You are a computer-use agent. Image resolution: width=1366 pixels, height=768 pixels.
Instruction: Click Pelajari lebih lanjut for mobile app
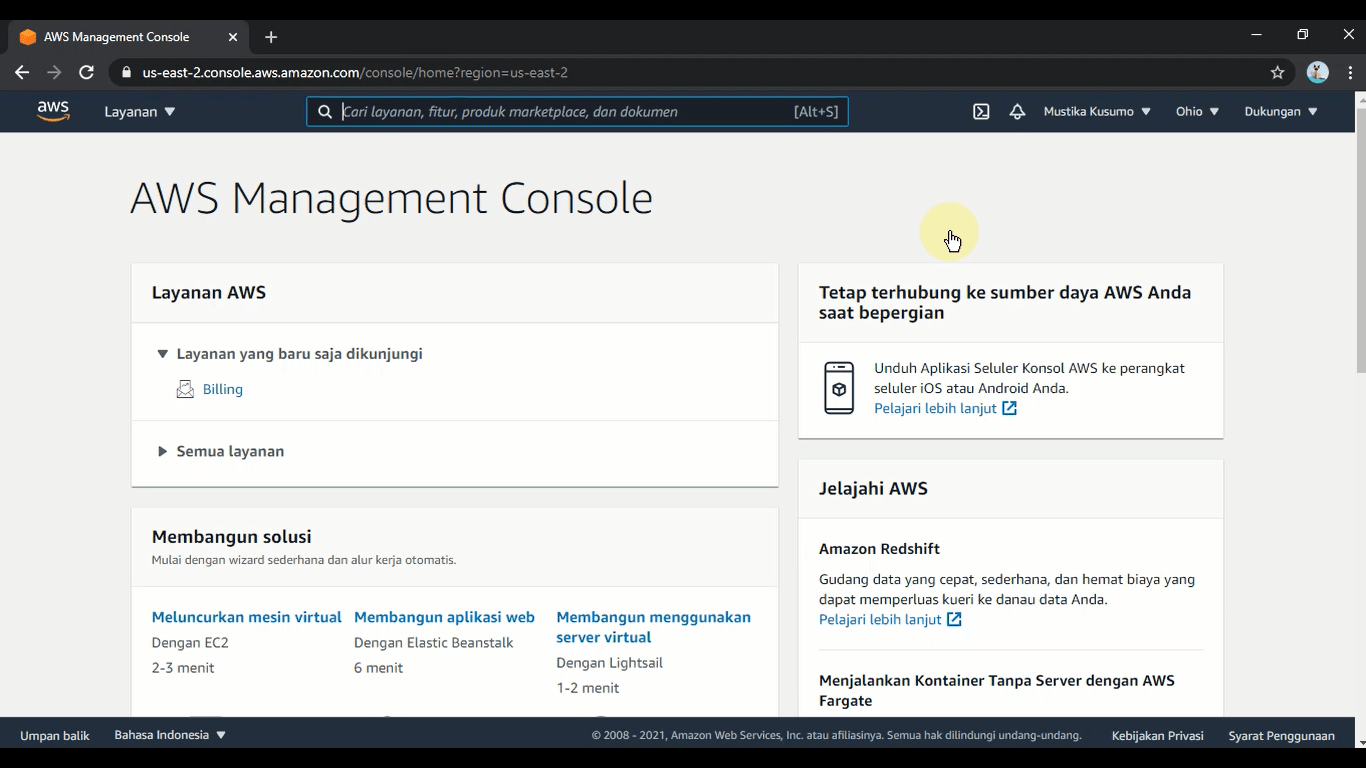(935, 408)
